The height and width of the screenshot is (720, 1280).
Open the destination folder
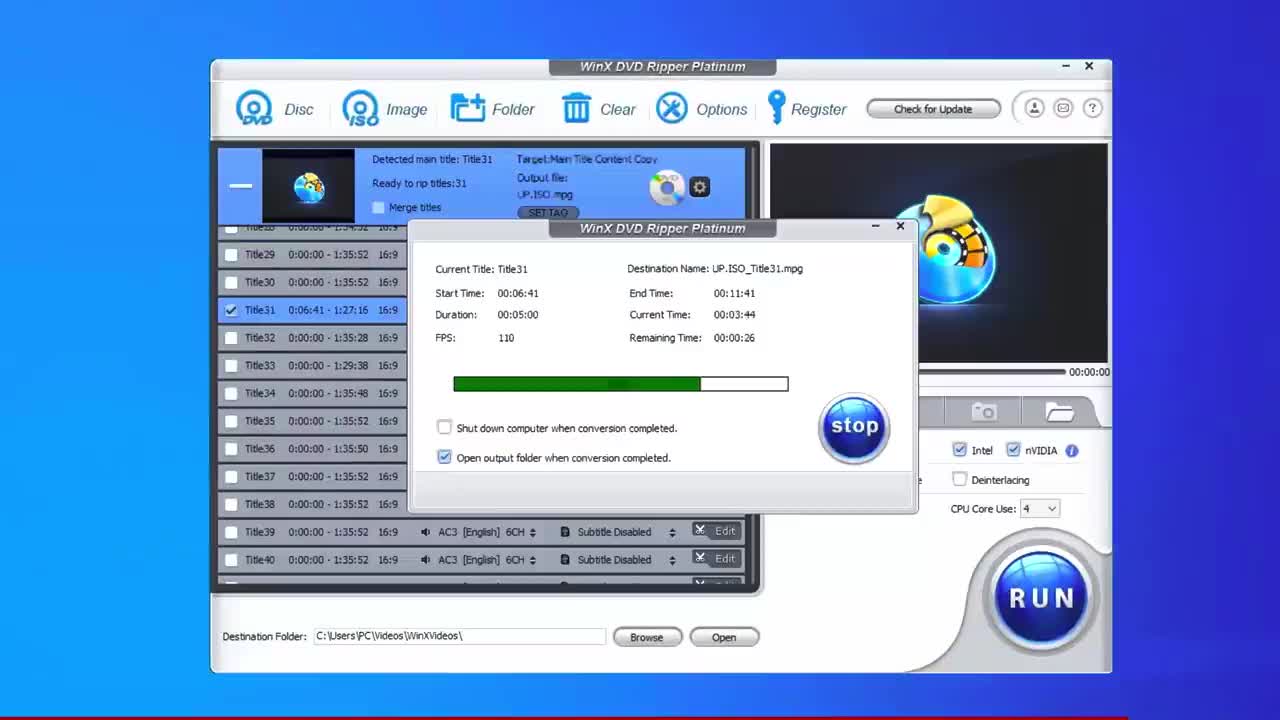[724, 637]
